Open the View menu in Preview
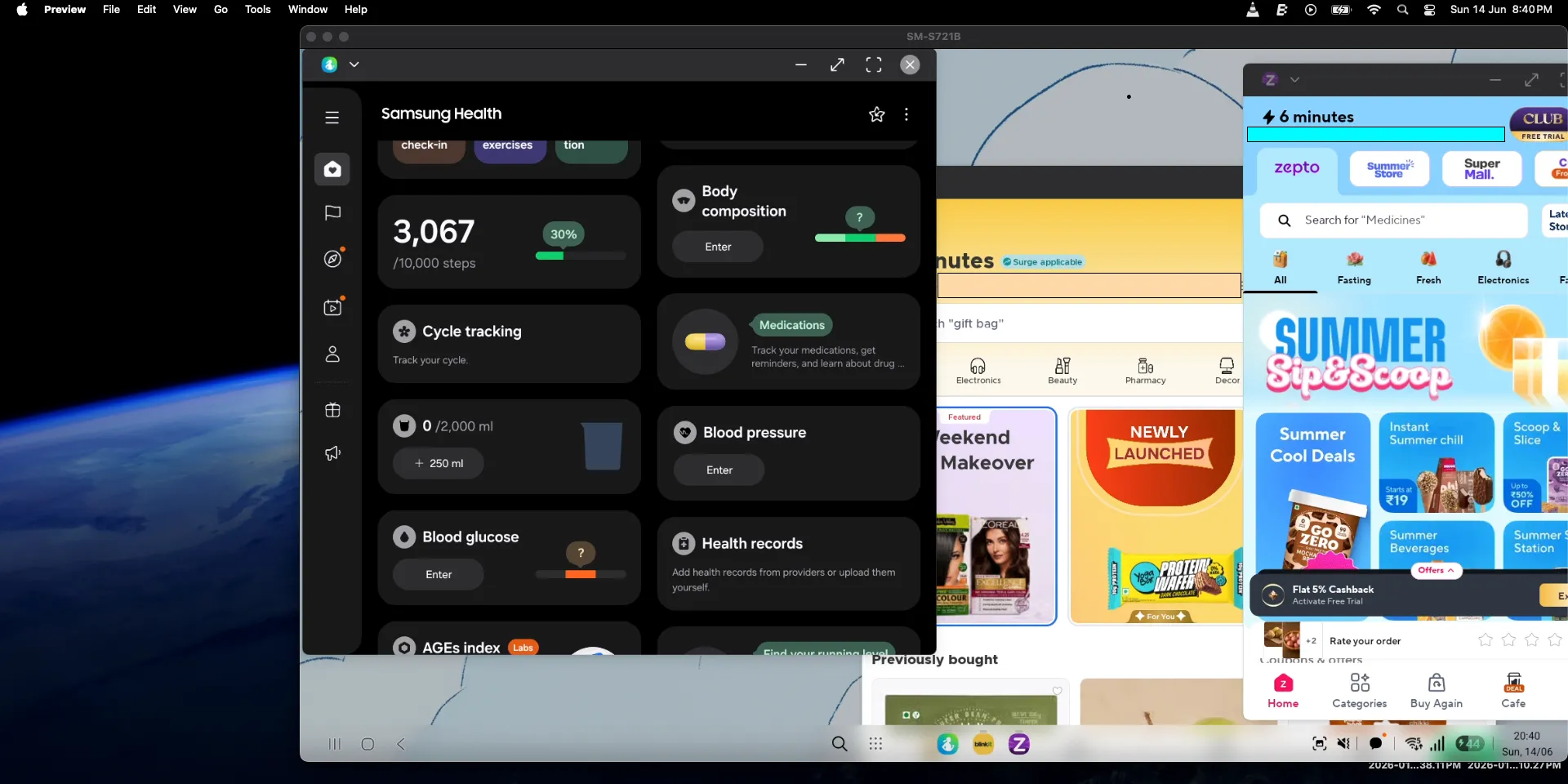 (x=185, y=10)
